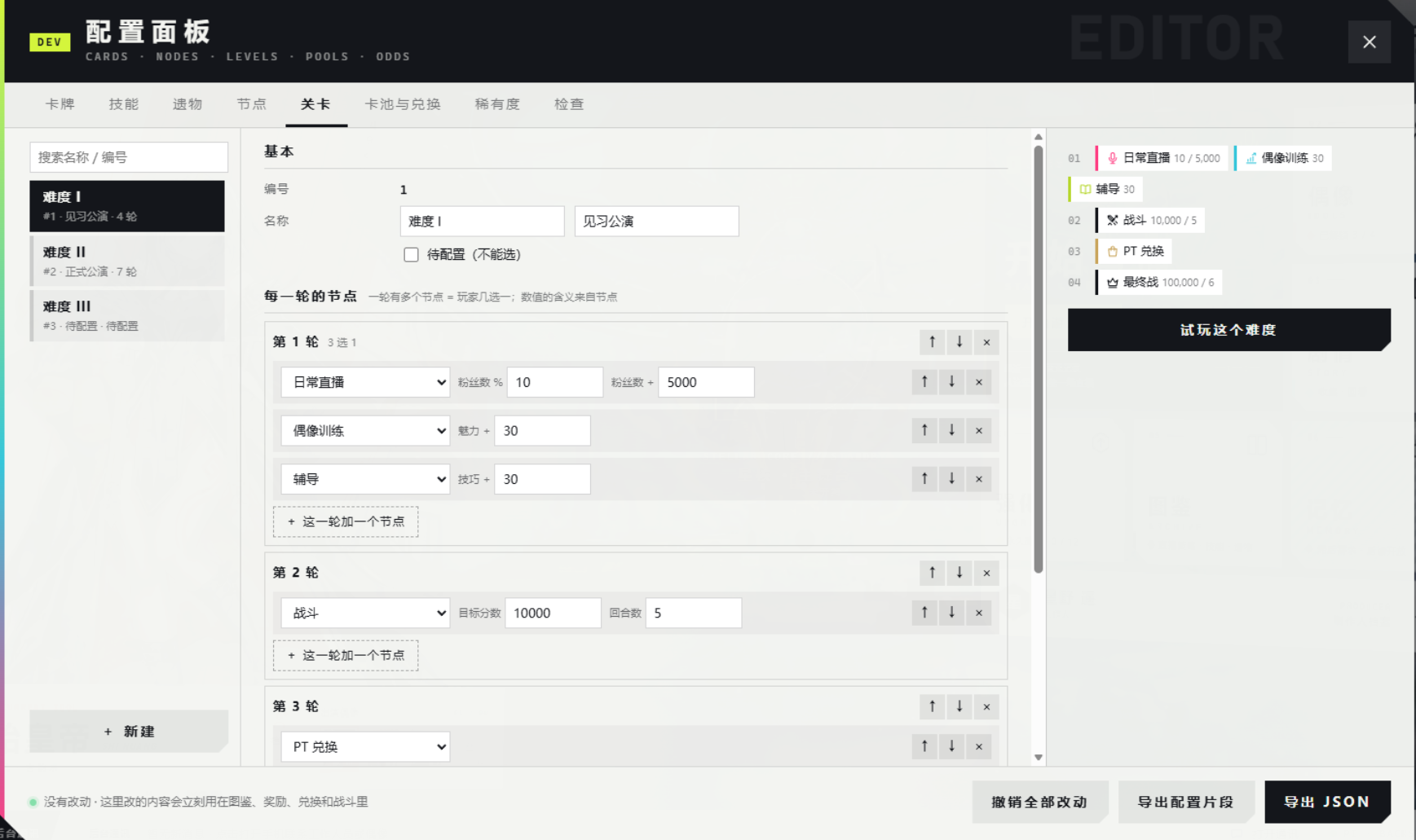Move the 日常直播 node down
The height and width of the screenshot is (840, 1416).
click(x=951, y=382)
